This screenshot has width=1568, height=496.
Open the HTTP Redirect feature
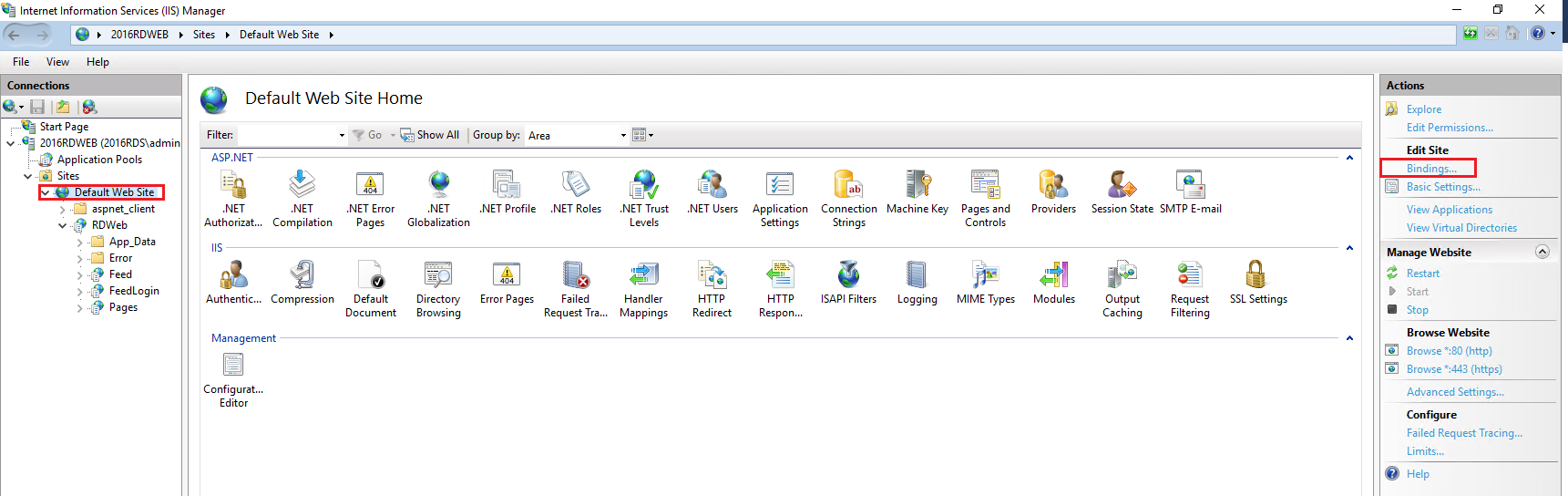click(x=712, y=289)
